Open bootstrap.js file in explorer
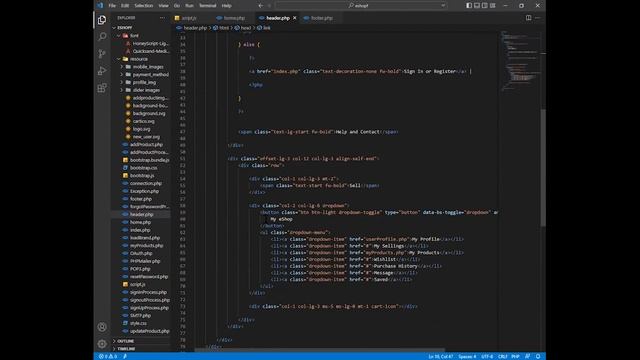The height and width of the screenshot is (360, 640). [141, 176]
